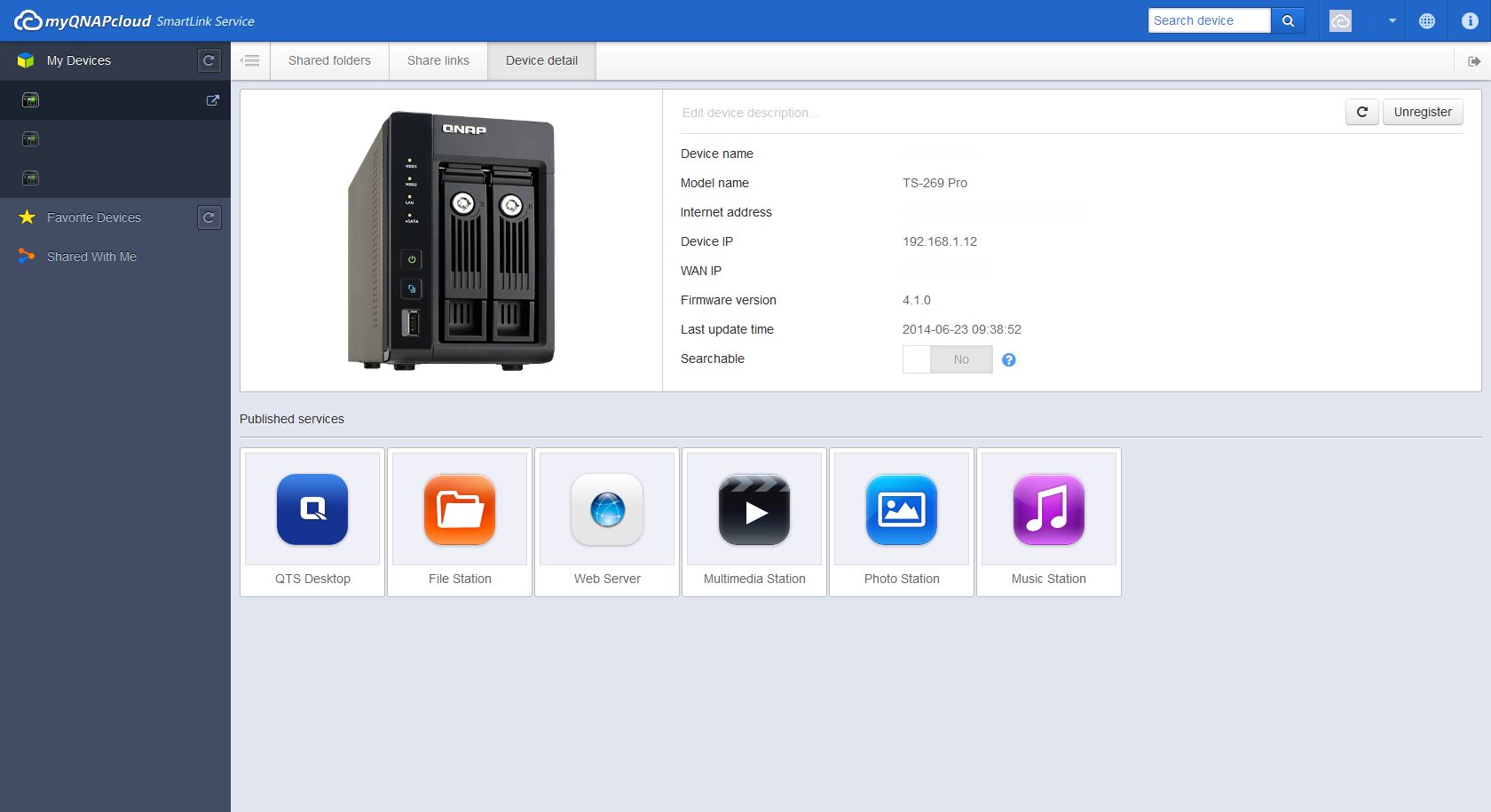
Task: Open the QTS Desktop service
Action: click(x=312, y=522)
